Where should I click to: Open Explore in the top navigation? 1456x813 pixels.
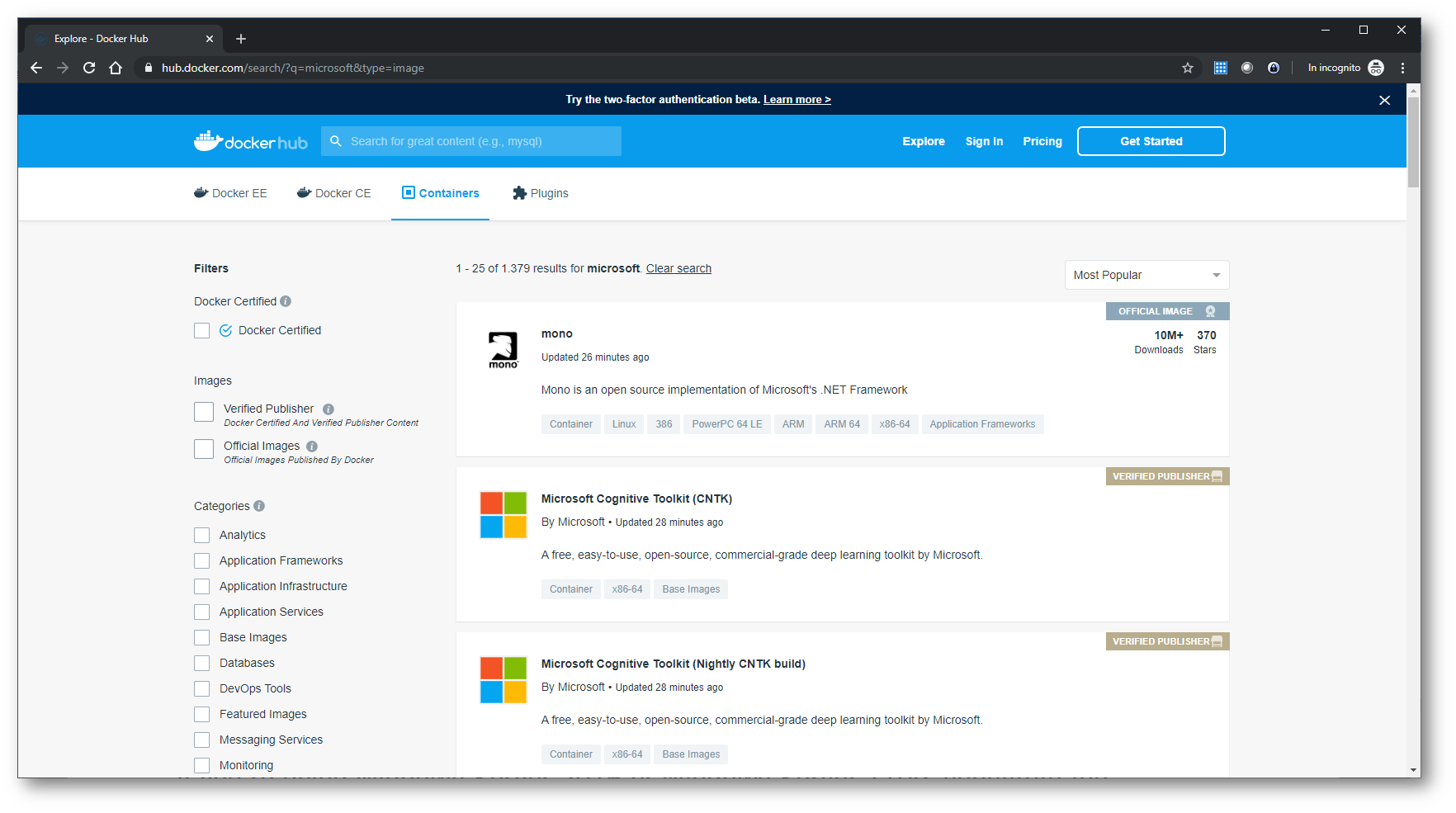point(924,141)
